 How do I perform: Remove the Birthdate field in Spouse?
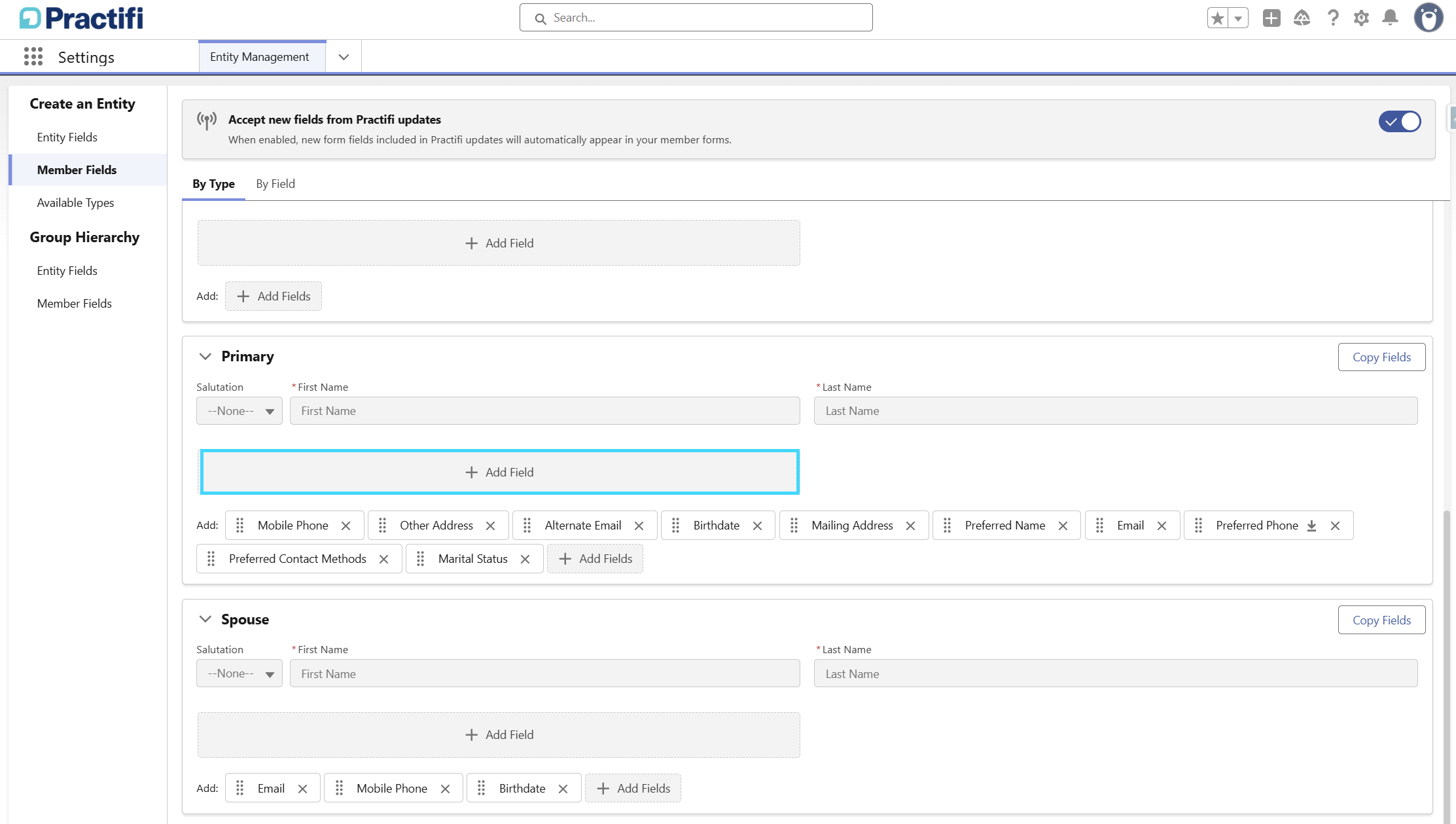[563, 789]
